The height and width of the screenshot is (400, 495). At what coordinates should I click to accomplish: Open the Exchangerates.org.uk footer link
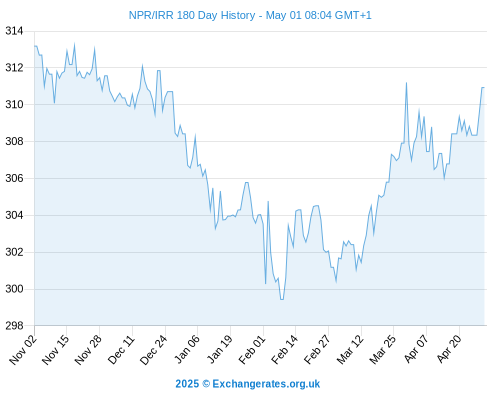coord(266,384)
